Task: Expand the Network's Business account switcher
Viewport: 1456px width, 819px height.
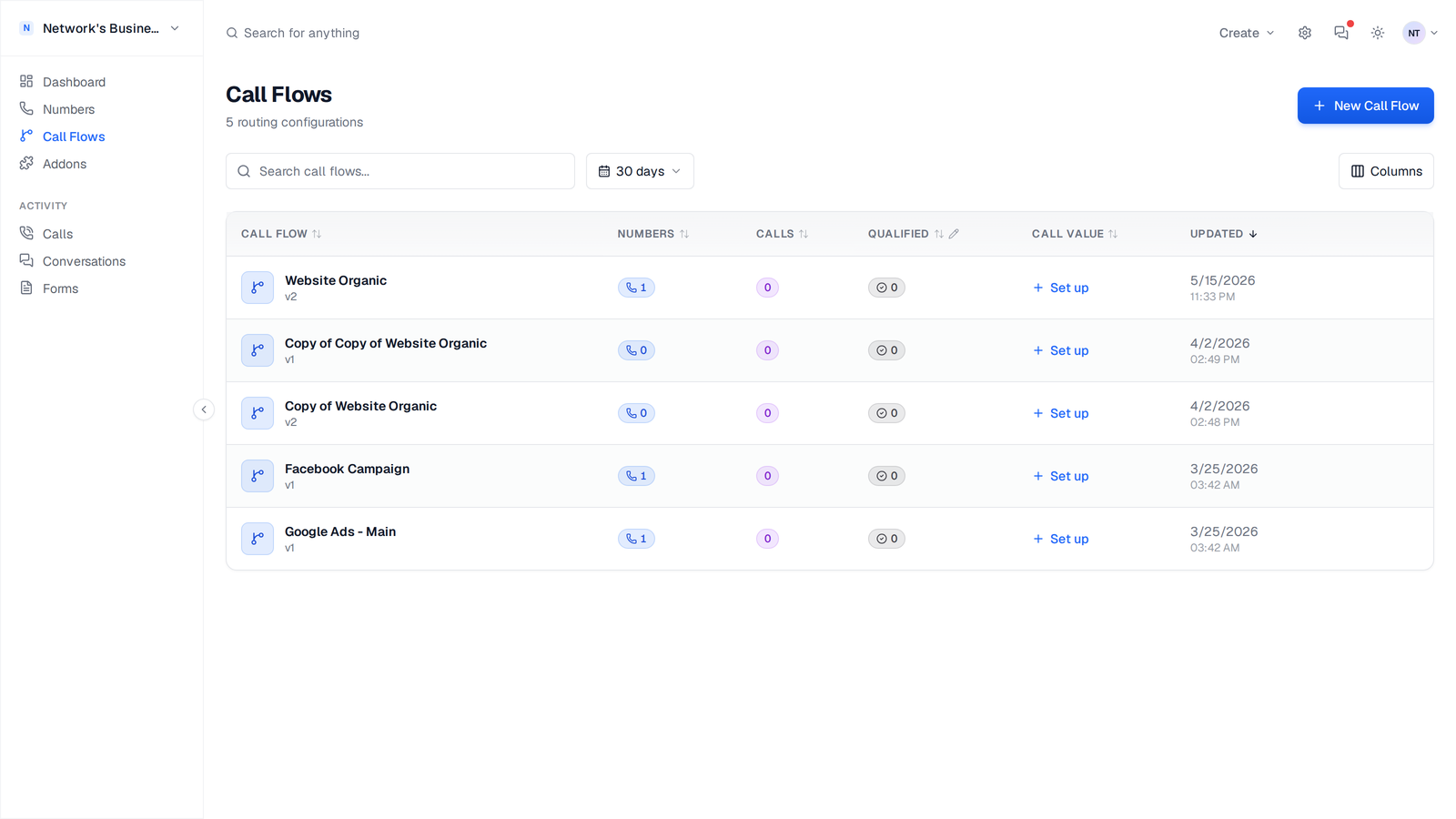Action: (x=100, y=28)
